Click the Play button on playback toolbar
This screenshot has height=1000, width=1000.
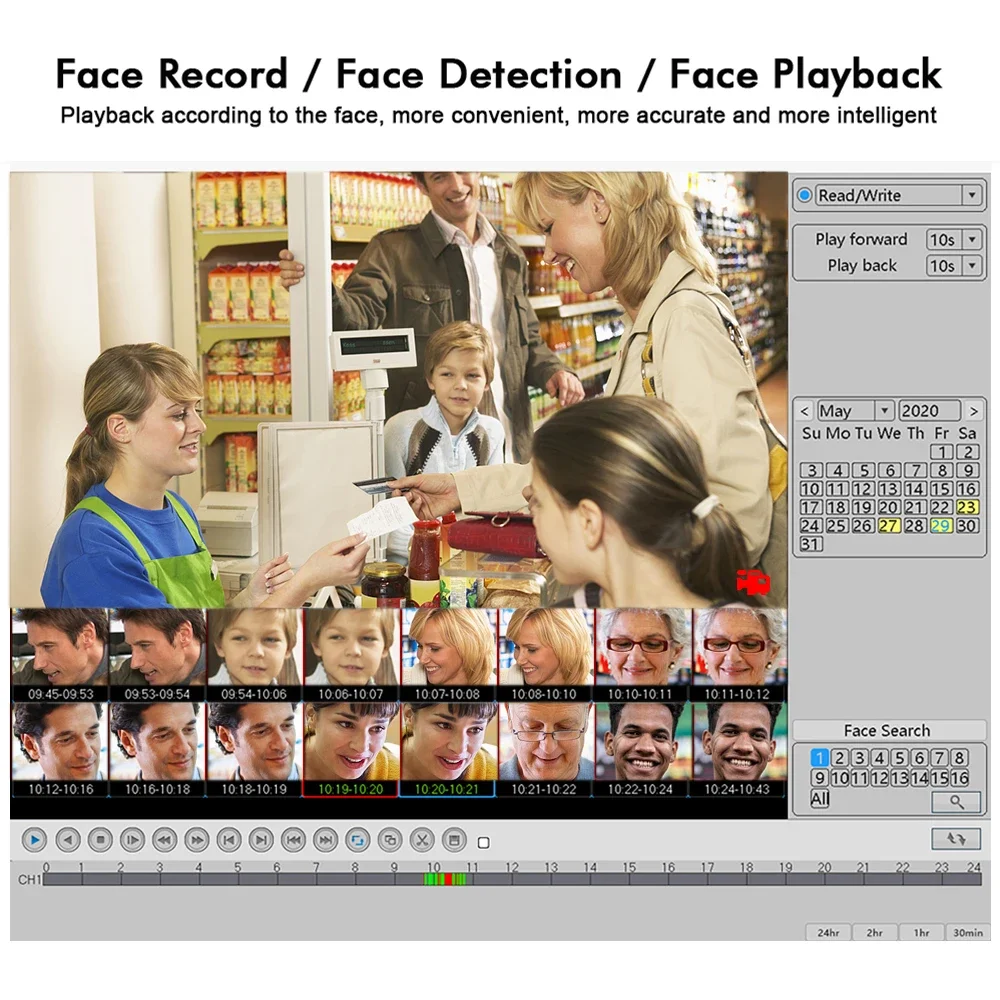pyautogui.click(x=34, y=841)
